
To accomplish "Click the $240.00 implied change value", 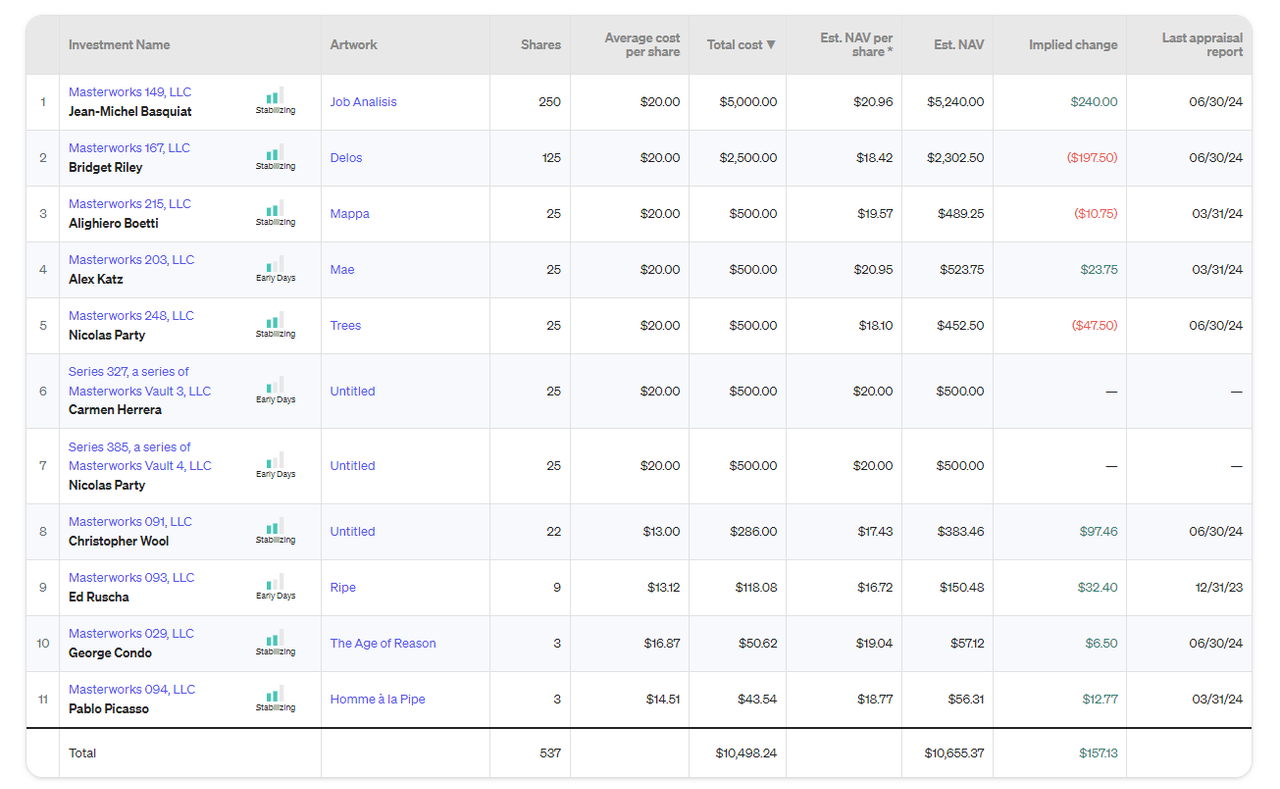I will [1094, 102].
